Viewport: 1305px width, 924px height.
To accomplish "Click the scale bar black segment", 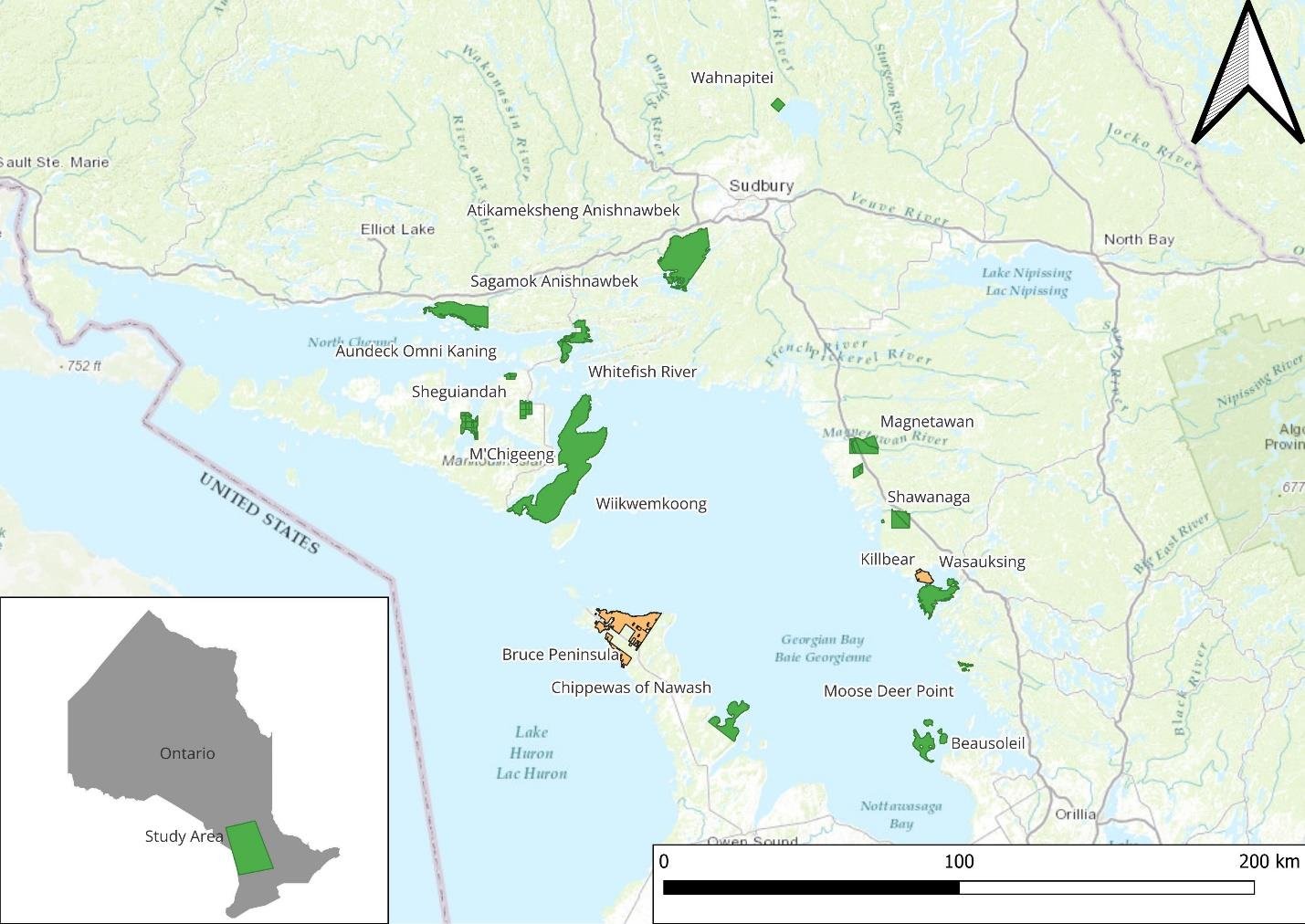I will coord(811,887).
